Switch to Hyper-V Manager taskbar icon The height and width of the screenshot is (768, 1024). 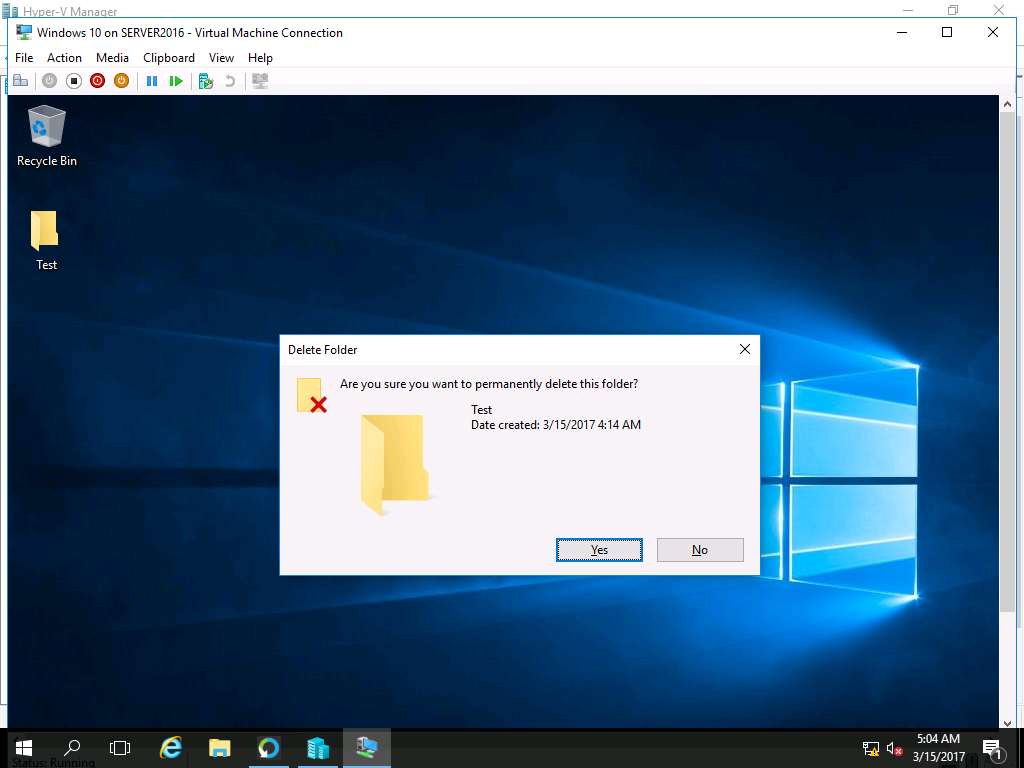(x=318, y=748)
